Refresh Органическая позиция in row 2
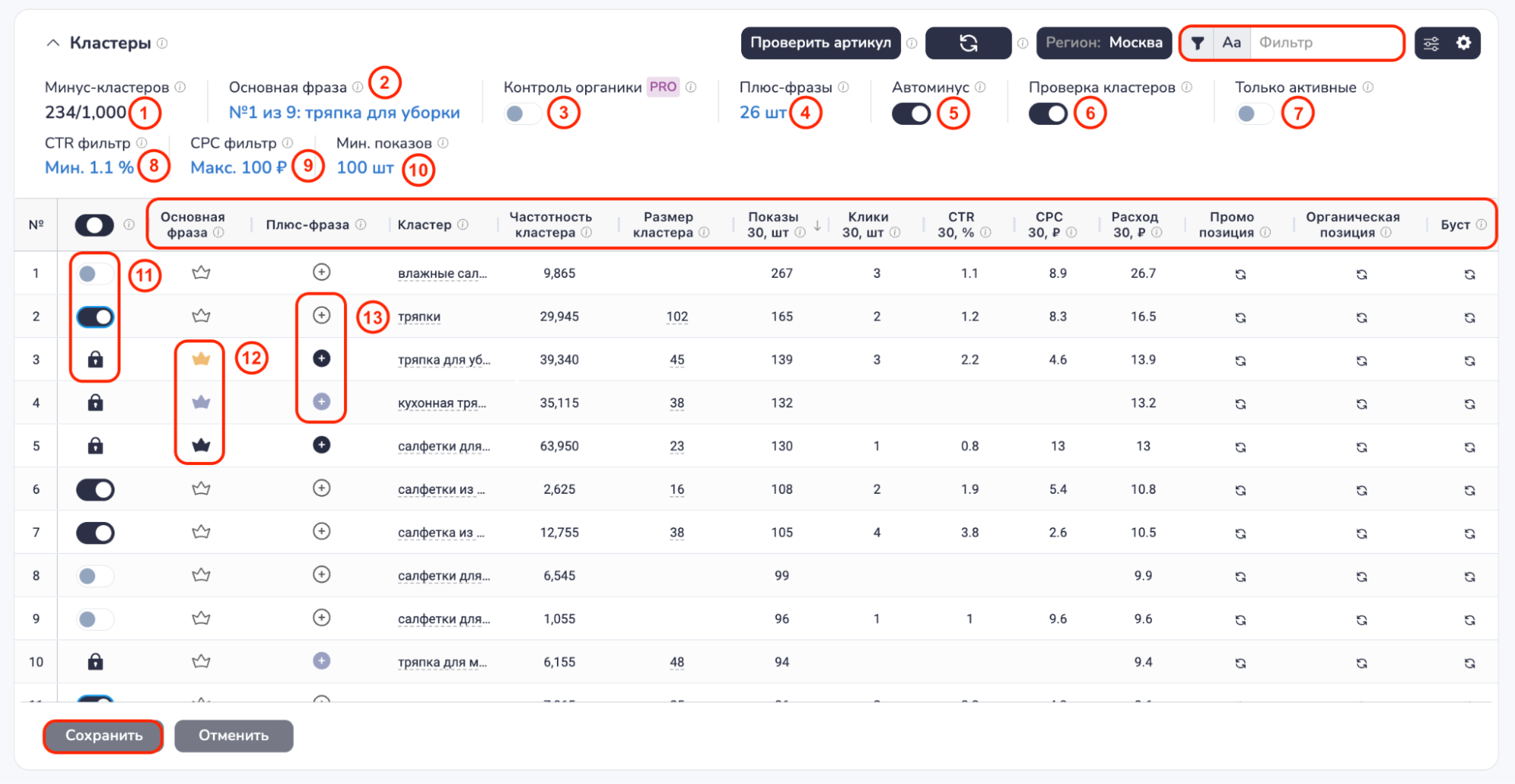This screenshot has width=1515, height=784. coord(1362,317)
